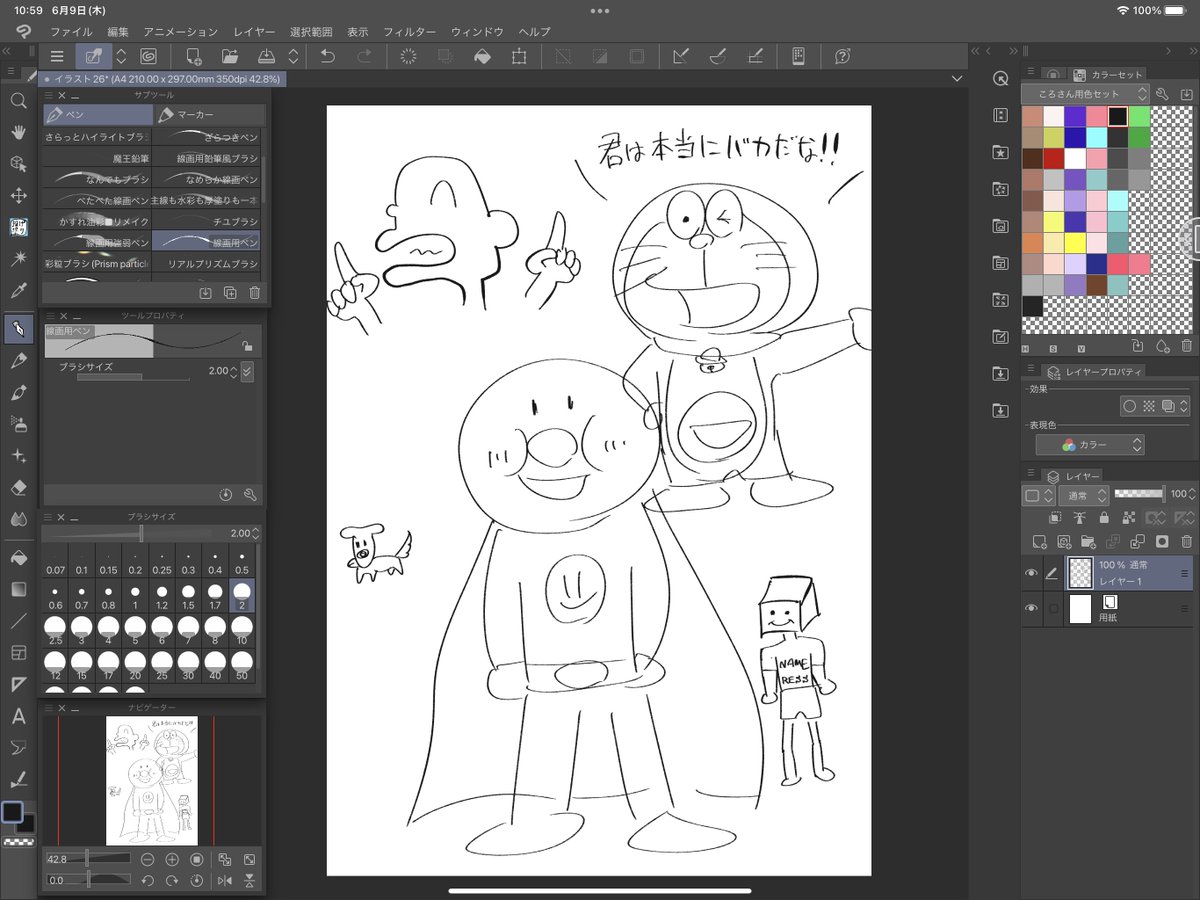Viewport: 1200px width, 900px height.
Task: Choose brush size preset 10
Action: pos(242,631)
